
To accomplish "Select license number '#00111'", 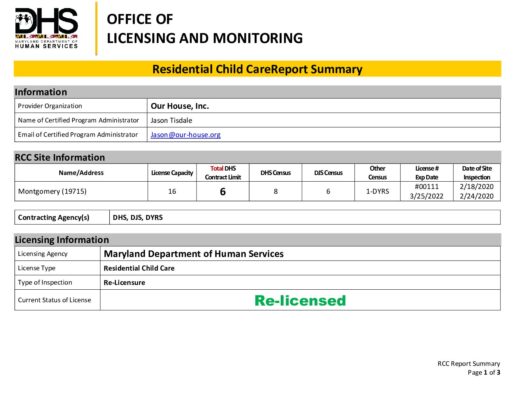I will 427,186.
